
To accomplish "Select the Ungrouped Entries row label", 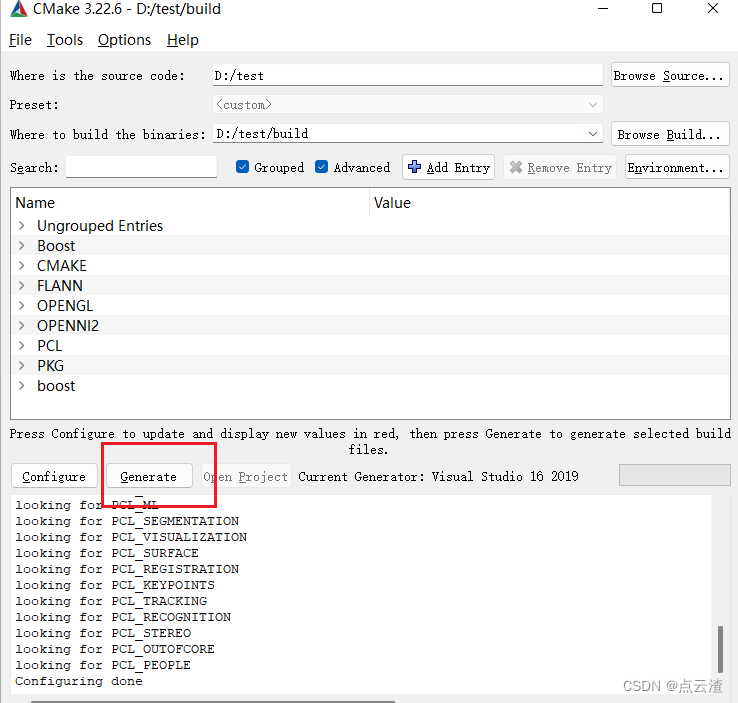I will tap(100, 226).
